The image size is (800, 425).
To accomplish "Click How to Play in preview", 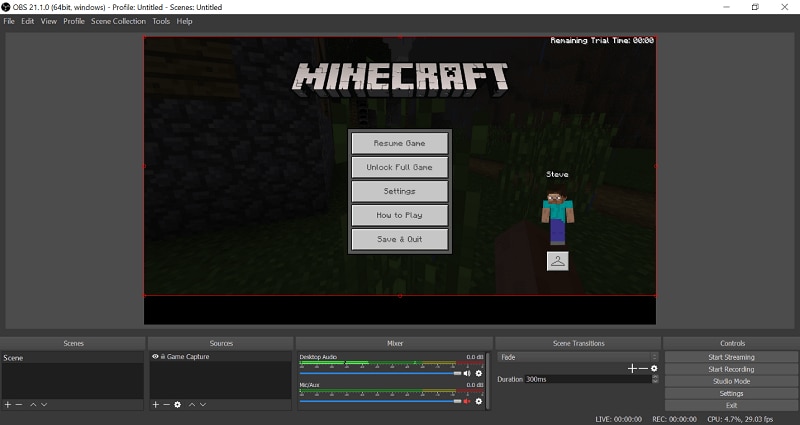I will coord(399,215).
